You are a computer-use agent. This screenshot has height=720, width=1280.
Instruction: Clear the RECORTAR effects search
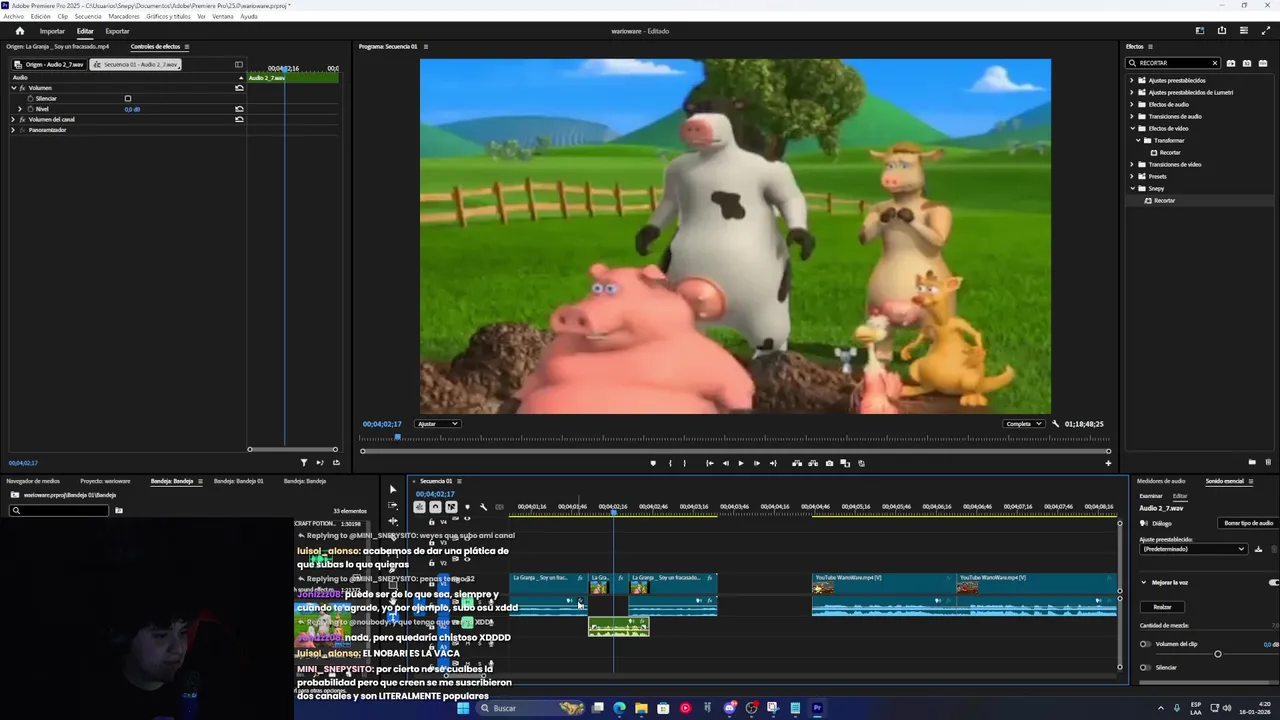click(x=1215, y=63)
